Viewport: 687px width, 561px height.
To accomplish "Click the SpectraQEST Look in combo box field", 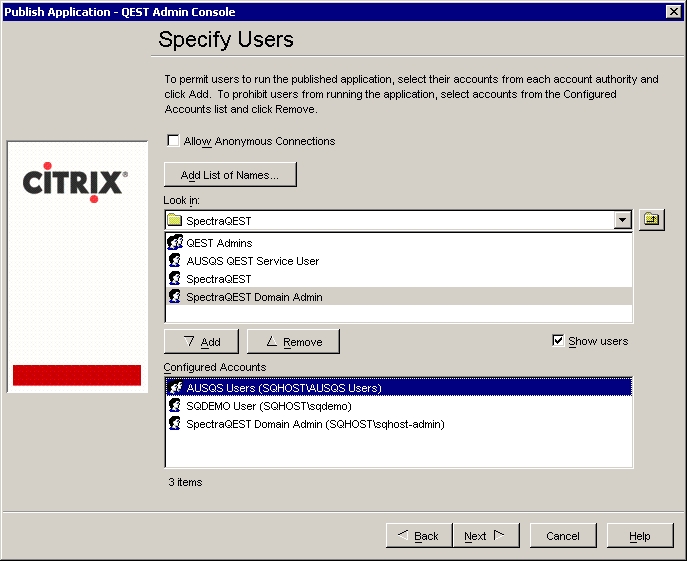I will tap(390, 220).
